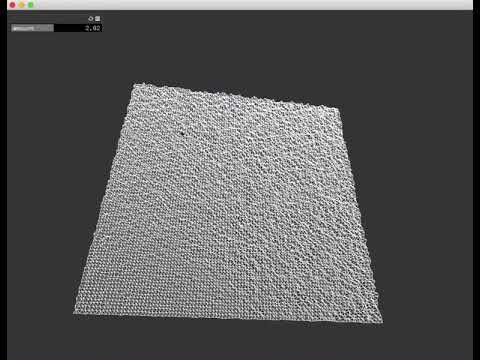Click the slider value reading 2.02
Image resolution: width=480 pixels, height=360 pixels.
[x=92, y=28]
